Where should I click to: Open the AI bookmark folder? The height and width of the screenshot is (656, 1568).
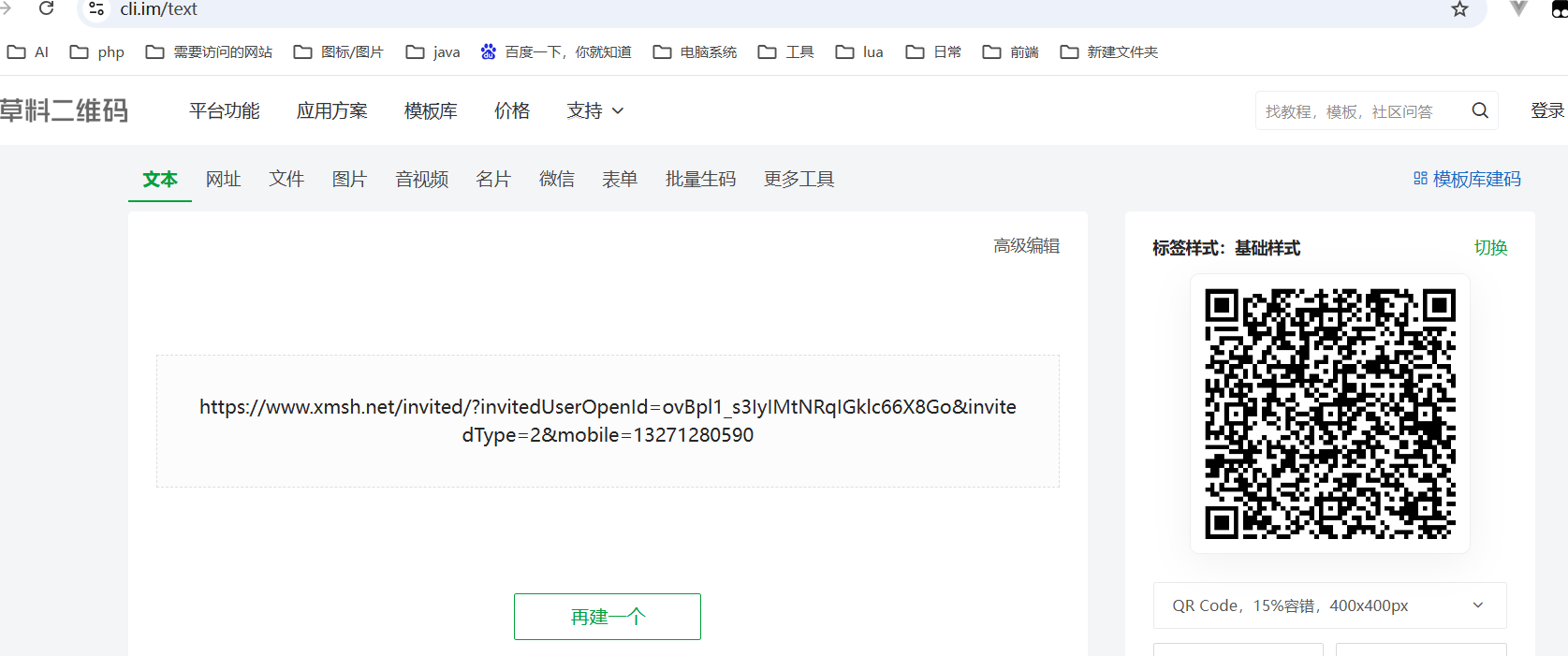(x=28, y=52)
